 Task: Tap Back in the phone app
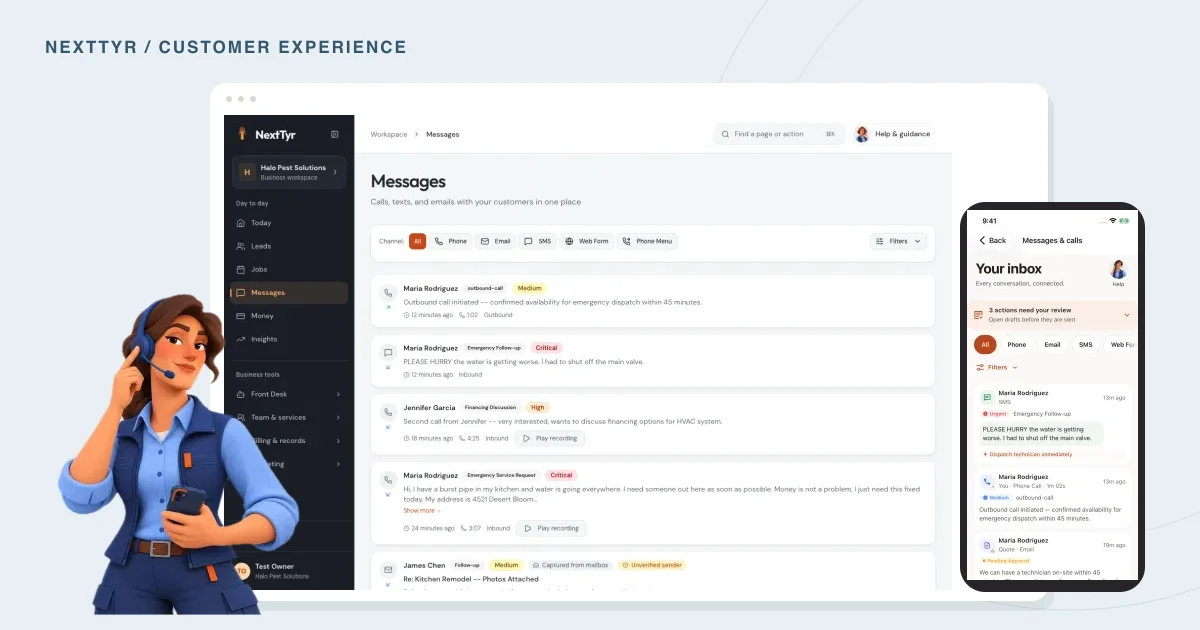pyautogui.click(x=992, y=241)
